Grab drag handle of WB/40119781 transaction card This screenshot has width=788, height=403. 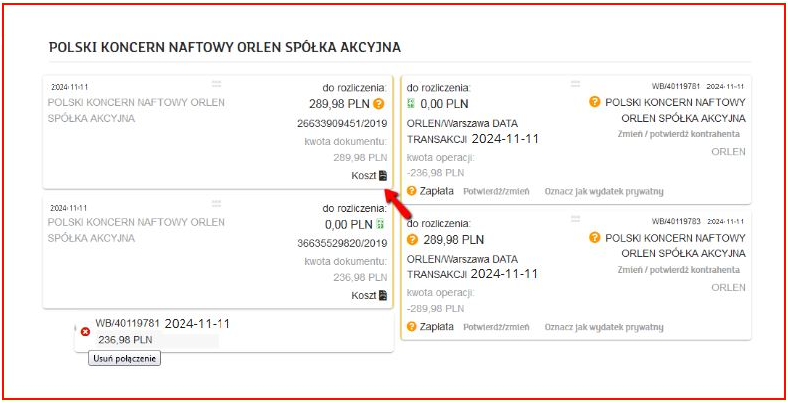pos(575,83)
